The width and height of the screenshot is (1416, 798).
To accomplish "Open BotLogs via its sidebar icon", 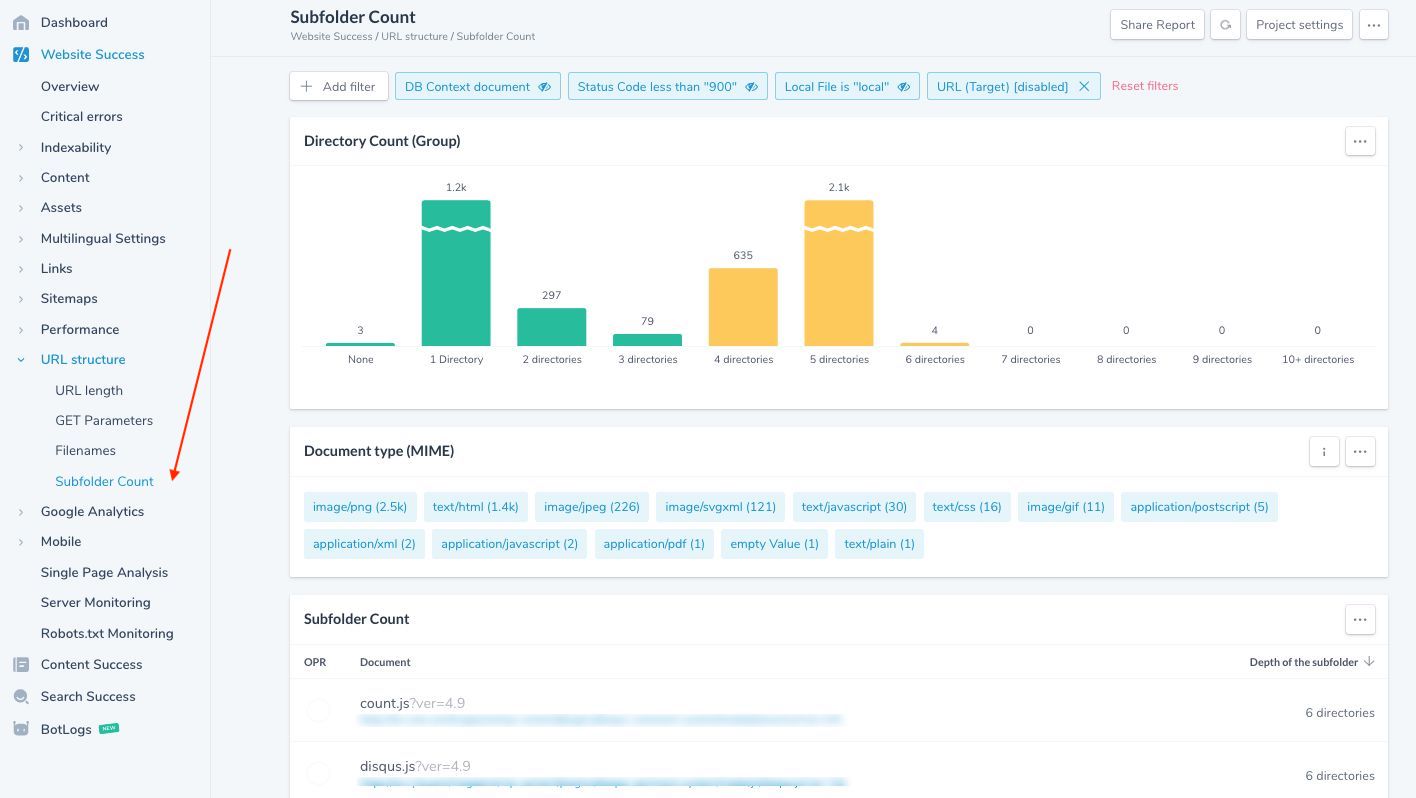I will (x=19, y=729).
